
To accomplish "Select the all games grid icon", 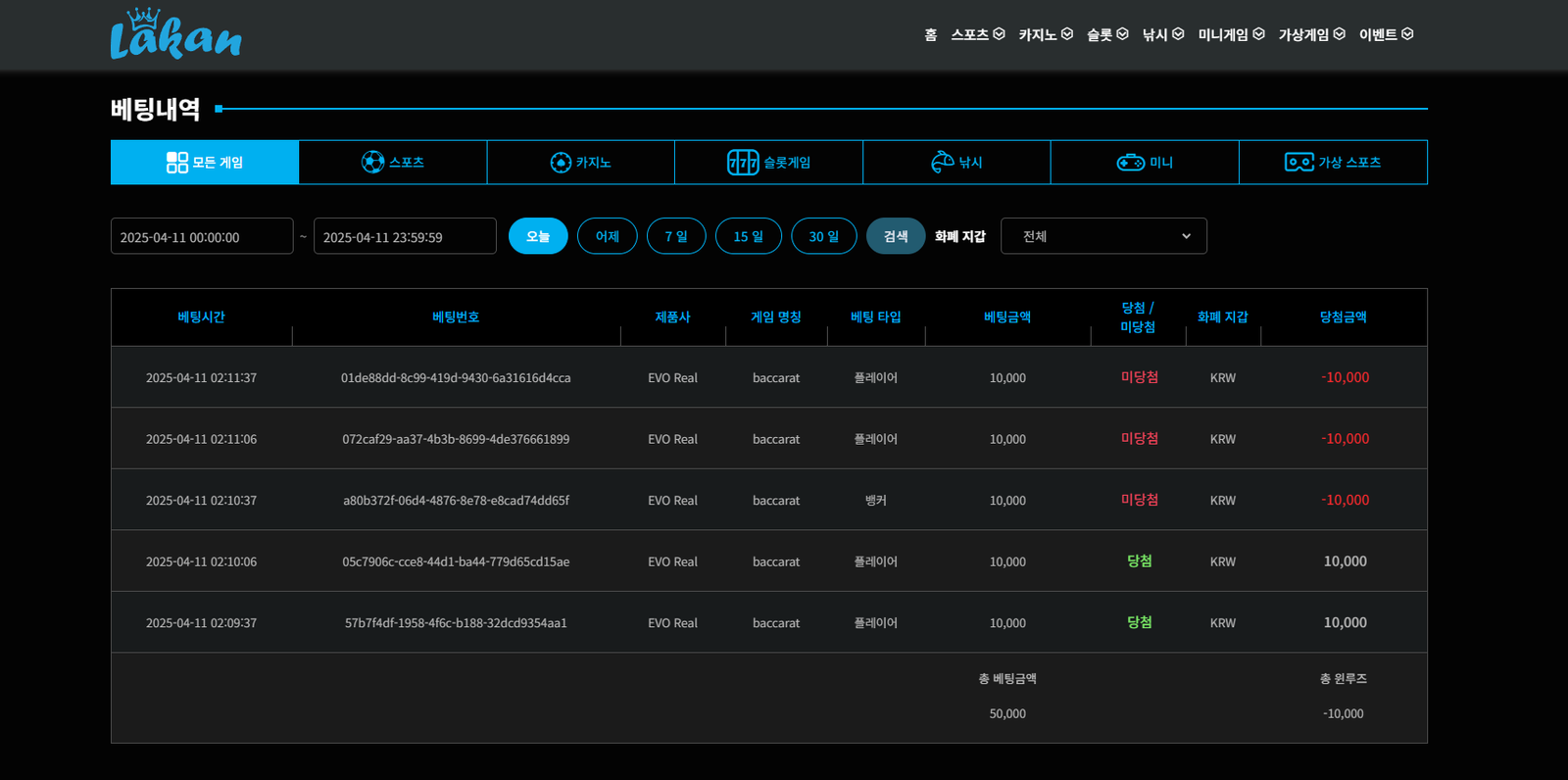I will click(177, 163).
